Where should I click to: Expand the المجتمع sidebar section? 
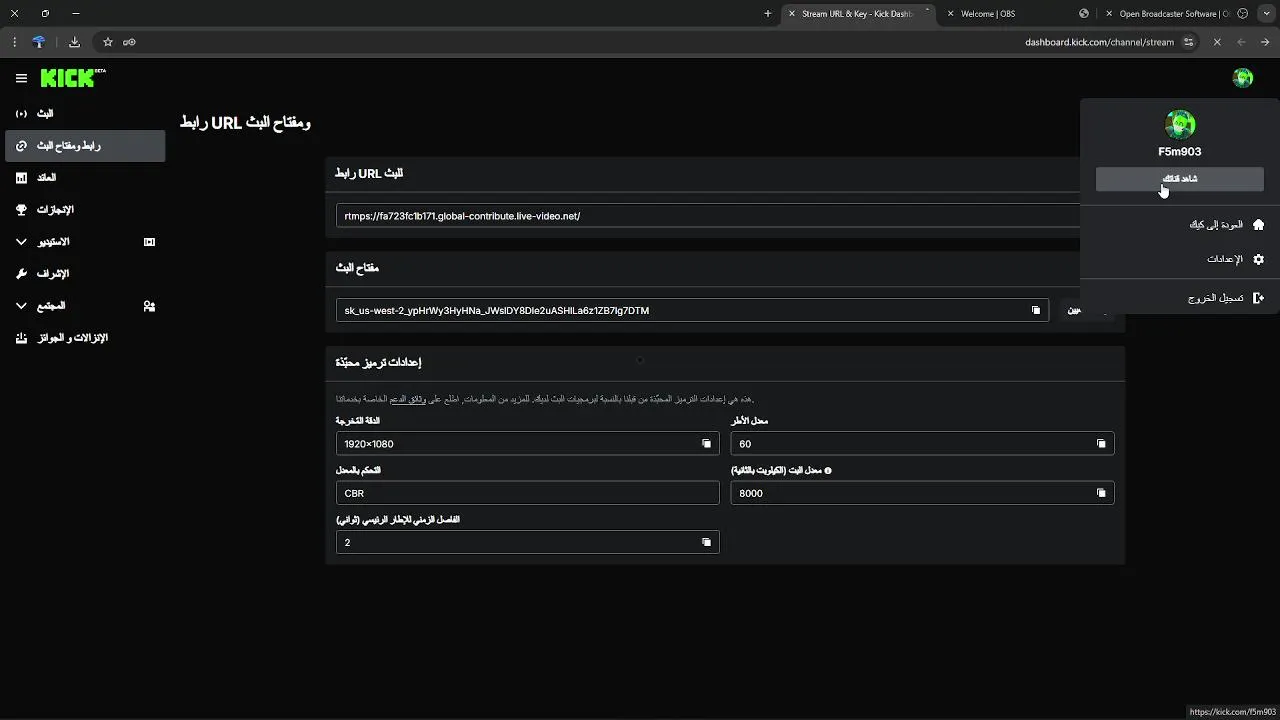click(x=21, y=306)
